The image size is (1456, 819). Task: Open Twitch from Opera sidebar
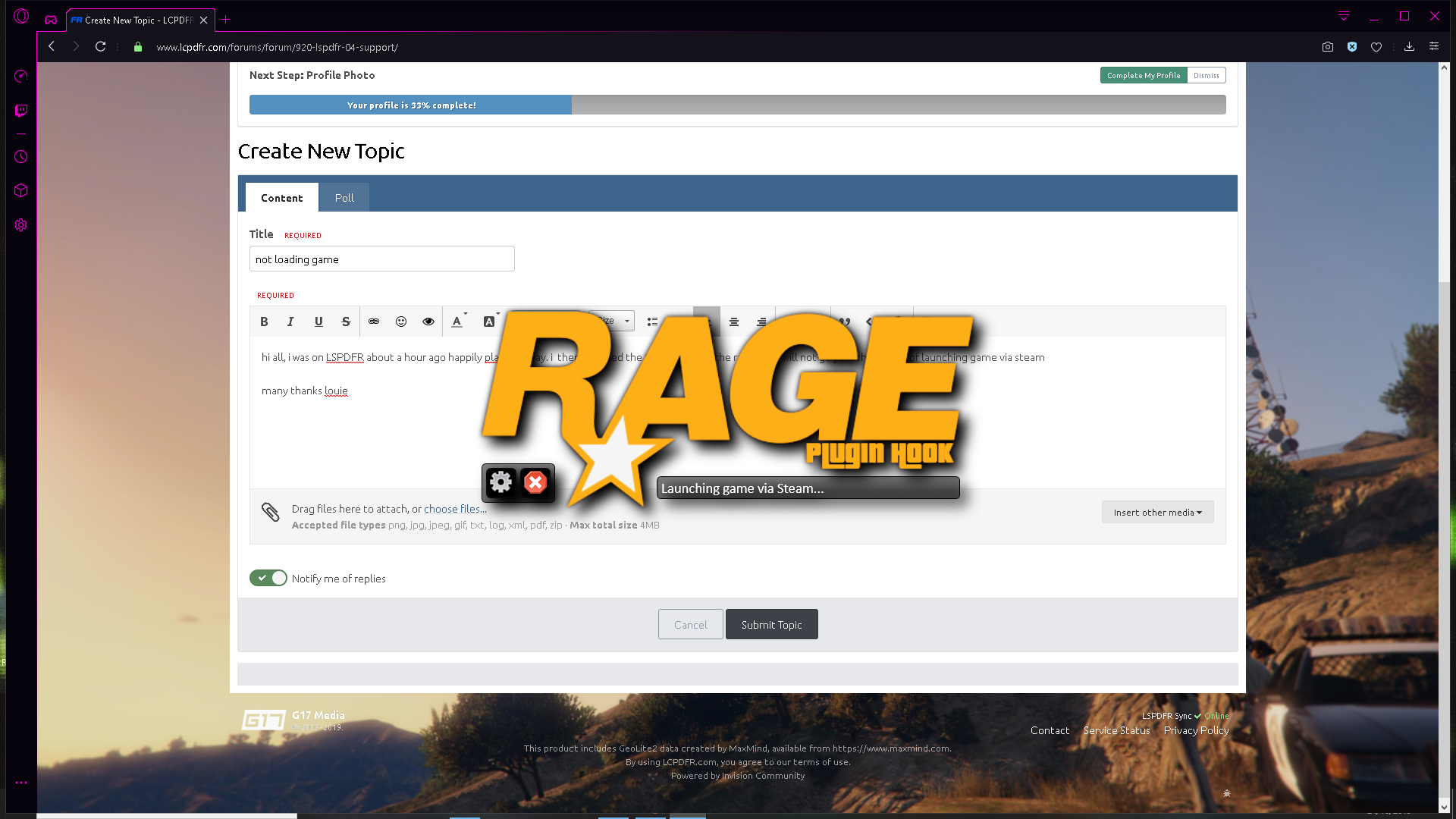point(21,111)
